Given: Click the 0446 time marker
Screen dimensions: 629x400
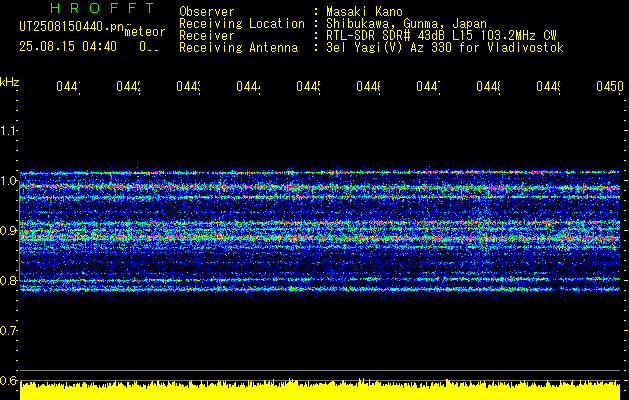Looking at the screenshot, I should pos(369,86).
